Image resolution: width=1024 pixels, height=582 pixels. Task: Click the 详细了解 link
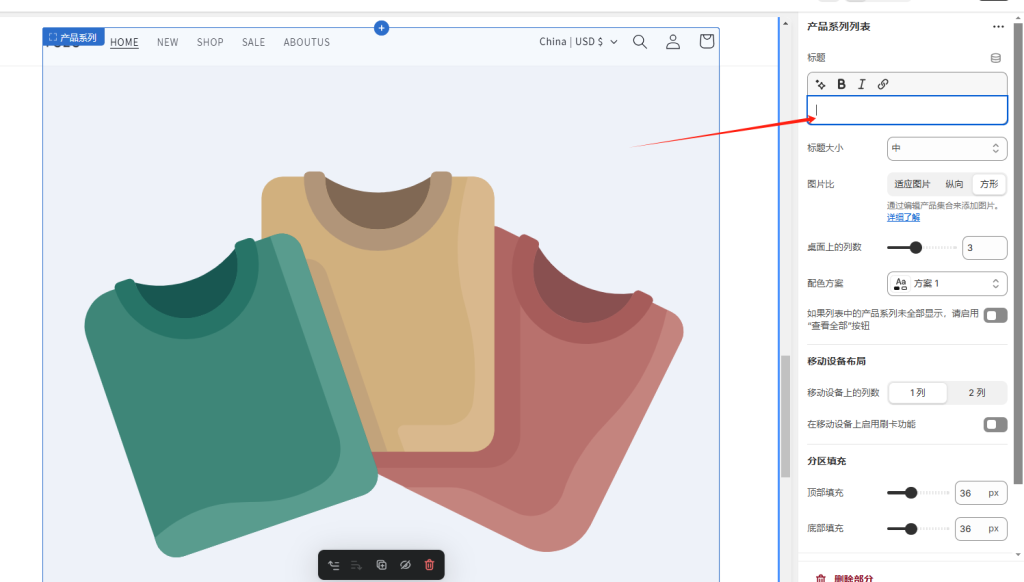click(x=903, y=217)
